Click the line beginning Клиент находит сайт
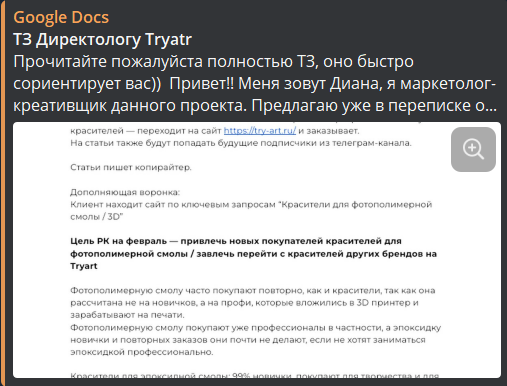Viewport: 507px width, 386px height. coord(251,204)
